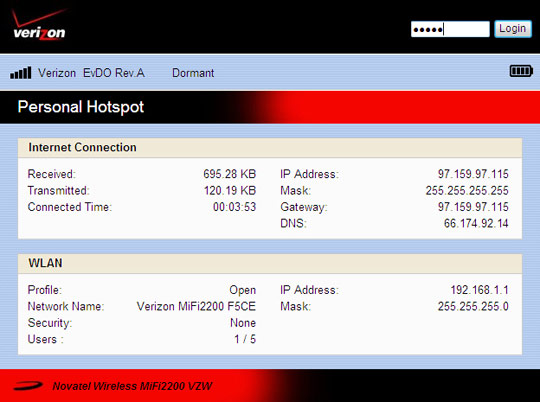Viewport: 540px width, 402px height.
Task: Click the Gateway label
Action: click(304, 207)
